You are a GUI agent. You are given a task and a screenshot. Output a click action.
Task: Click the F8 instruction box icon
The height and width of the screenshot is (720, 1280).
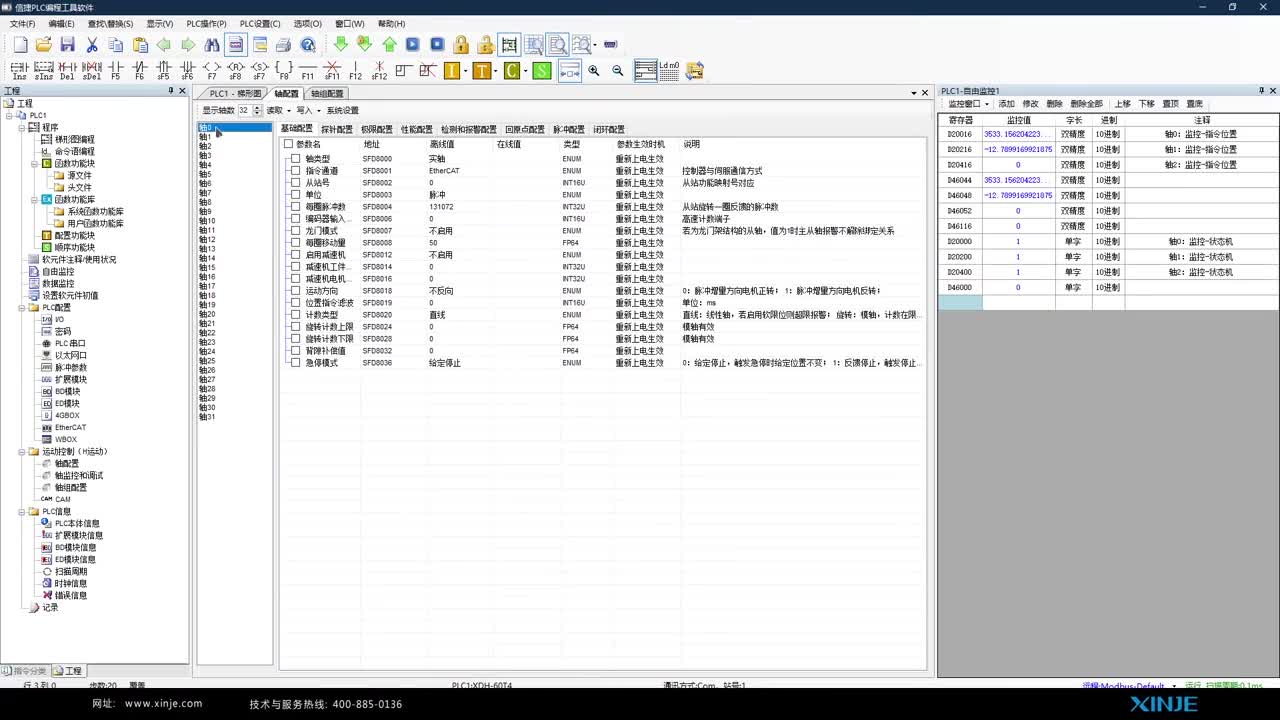pyautogui.click(x=284, y=70)
